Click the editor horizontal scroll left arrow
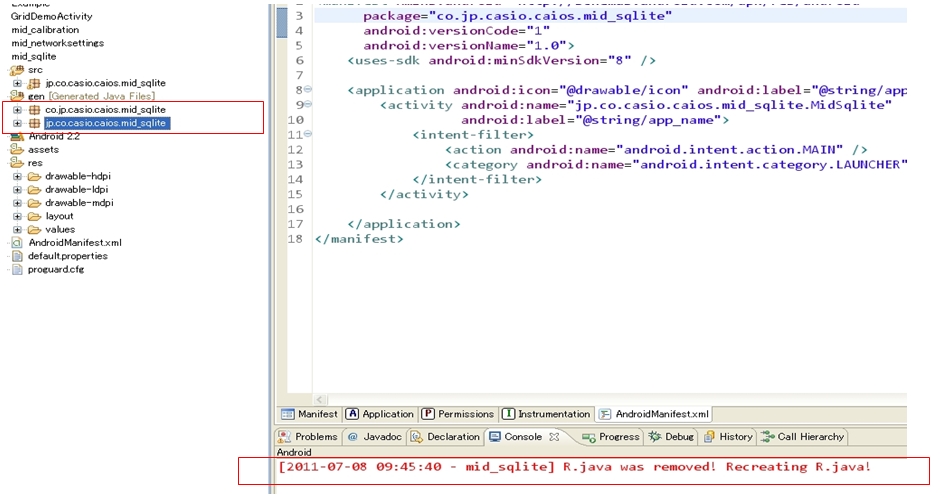 click(x=321, y=399)
